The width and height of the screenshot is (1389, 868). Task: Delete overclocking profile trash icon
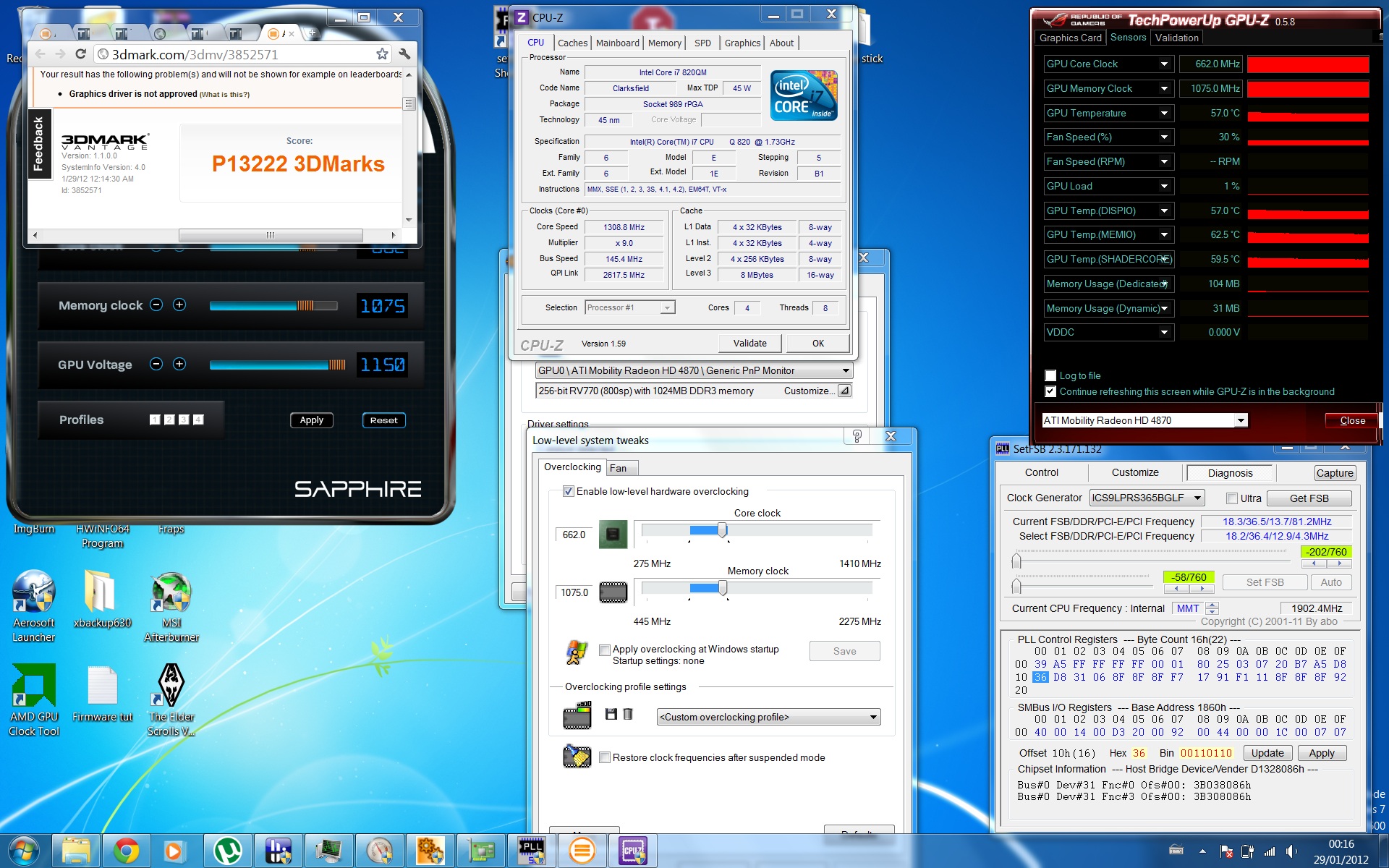[x=628, y=714]
